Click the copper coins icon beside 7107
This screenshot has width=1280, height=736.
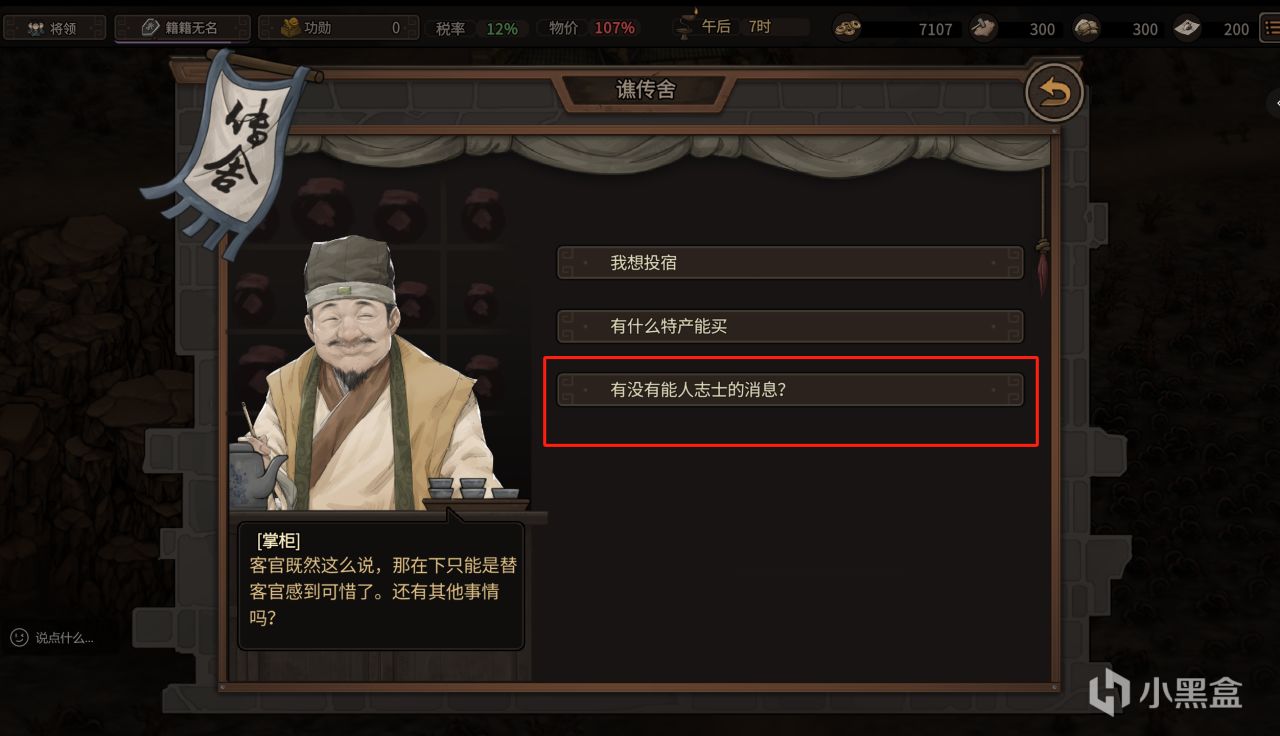point(848,28)
